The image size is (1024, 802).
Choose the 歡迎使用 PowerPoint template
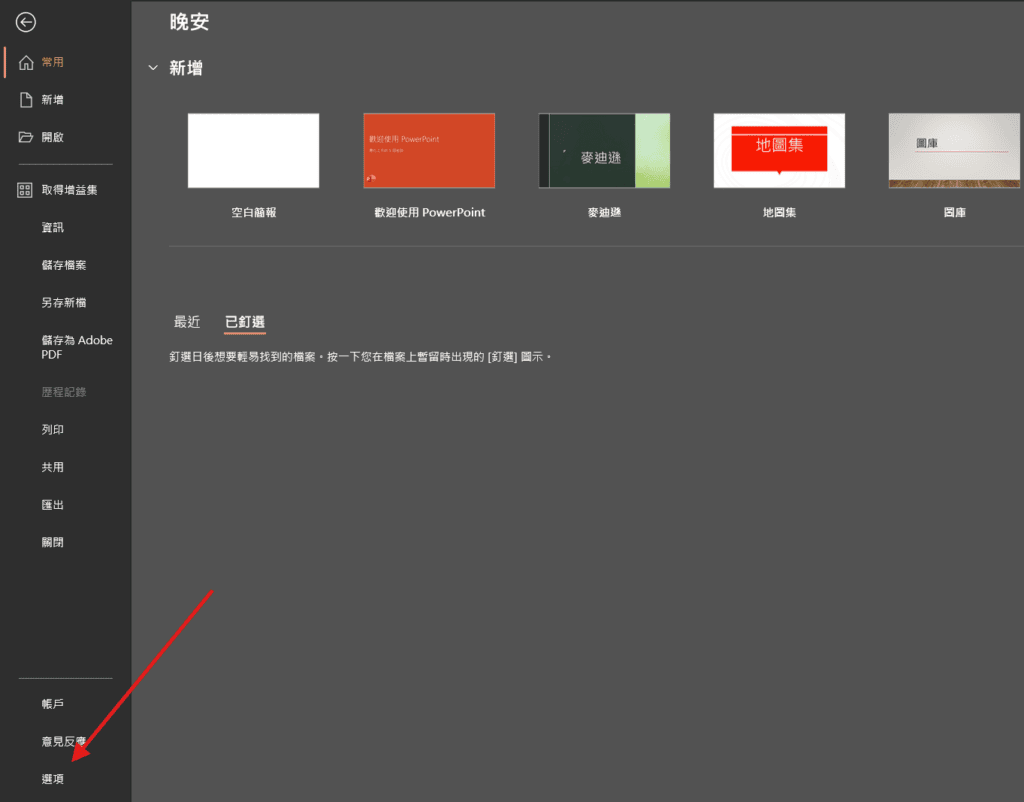click(429, 151)
